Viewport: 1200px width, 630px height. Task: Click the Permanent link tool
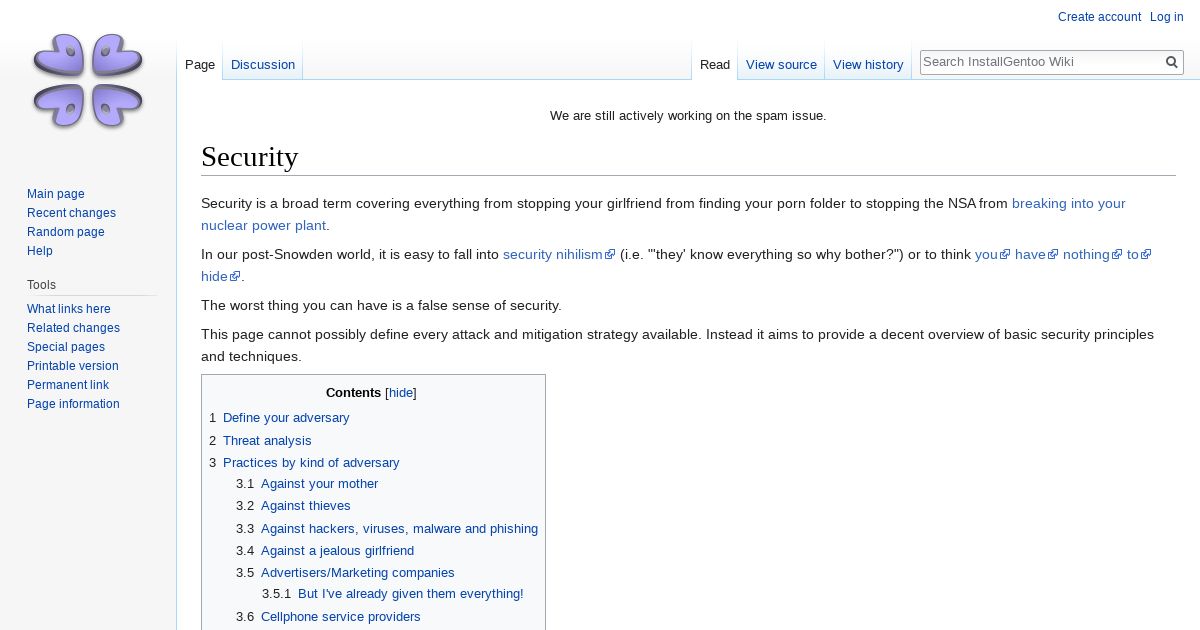click(x=68, y=385)
